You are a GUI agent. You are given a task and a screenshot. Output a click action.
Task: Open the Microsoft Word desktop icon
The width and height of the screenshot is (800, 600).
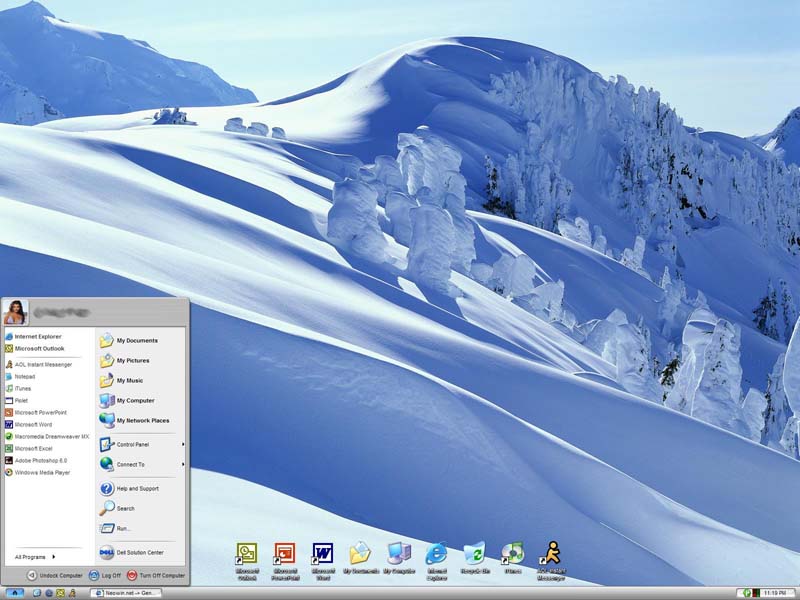[x=322, y=554]
